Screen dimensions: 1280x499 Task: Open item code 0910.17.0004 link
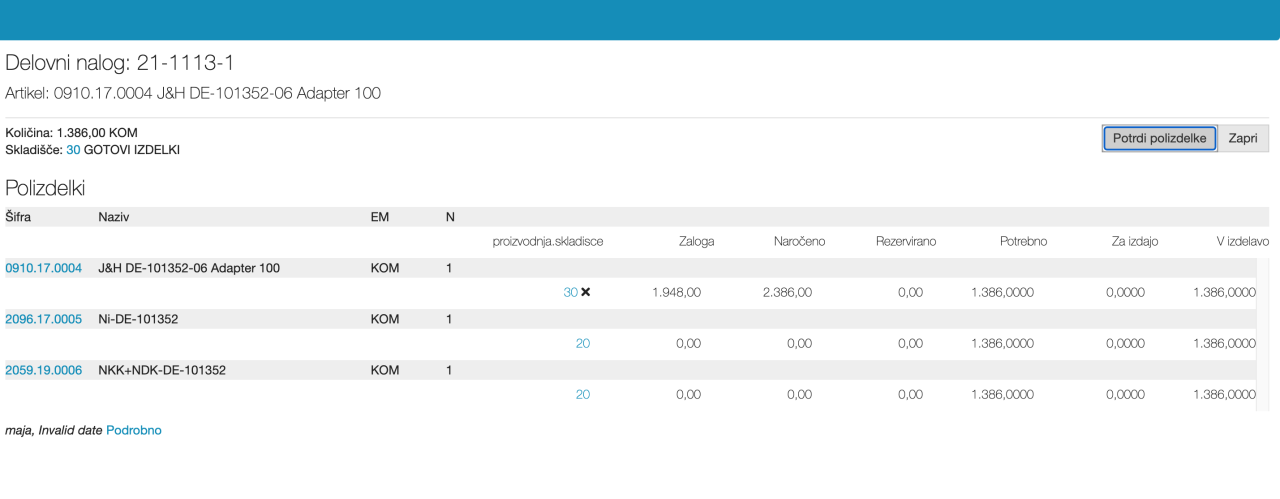click(x=44, y=268)
